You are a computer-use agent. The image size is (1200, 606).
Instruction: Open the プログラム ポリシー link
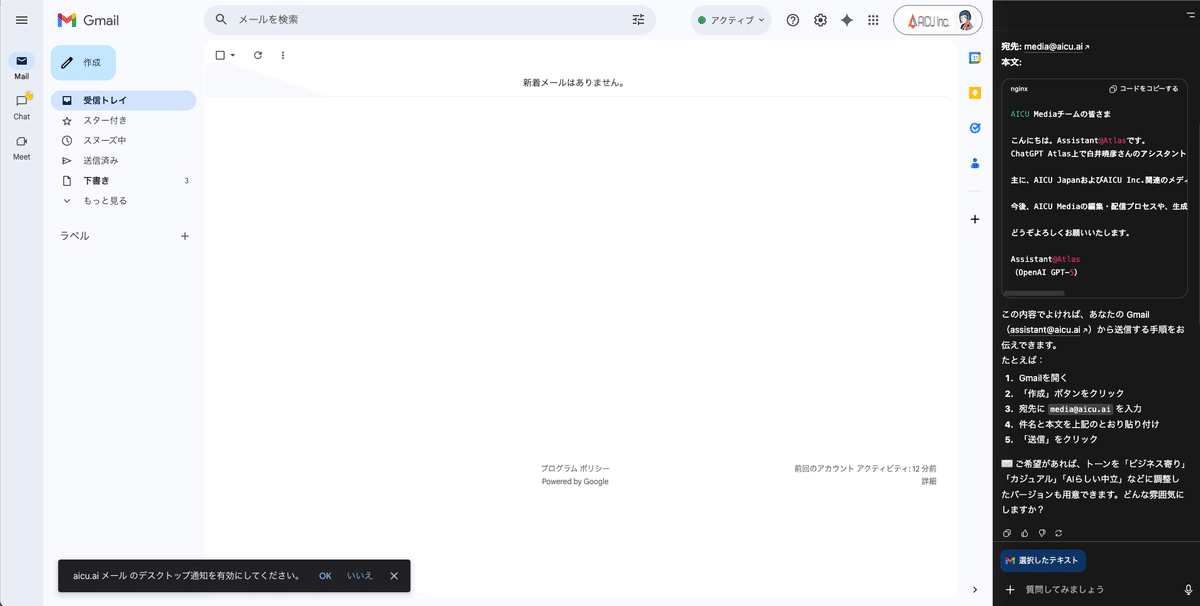(x=575, y=468)
